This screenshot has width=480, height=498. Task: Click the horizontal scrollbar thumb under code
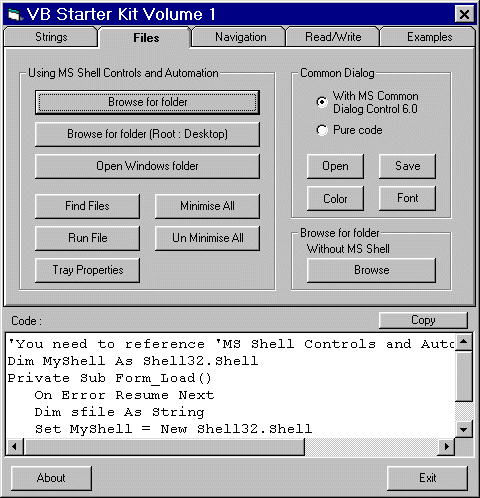click(164, 446)
